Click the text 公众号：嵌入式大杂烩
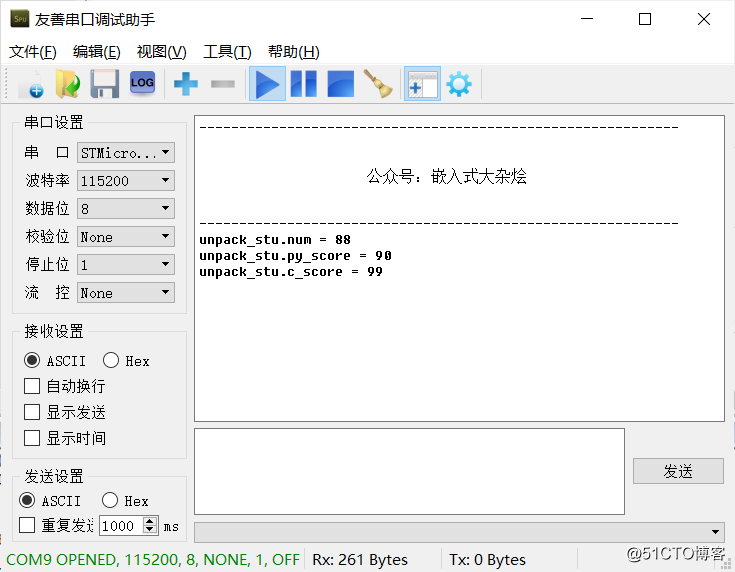 pos(446,177)
